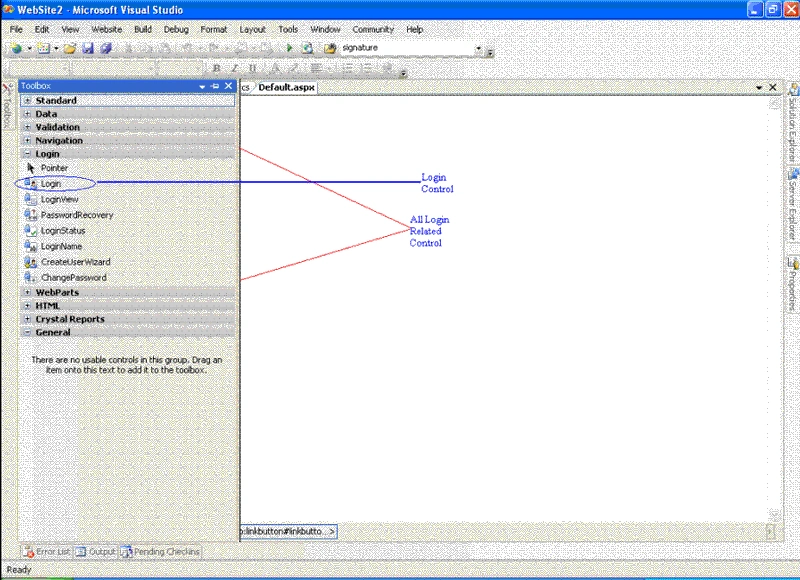
Task: Click the Open File folder icon
Action: (x=70, y=48)
